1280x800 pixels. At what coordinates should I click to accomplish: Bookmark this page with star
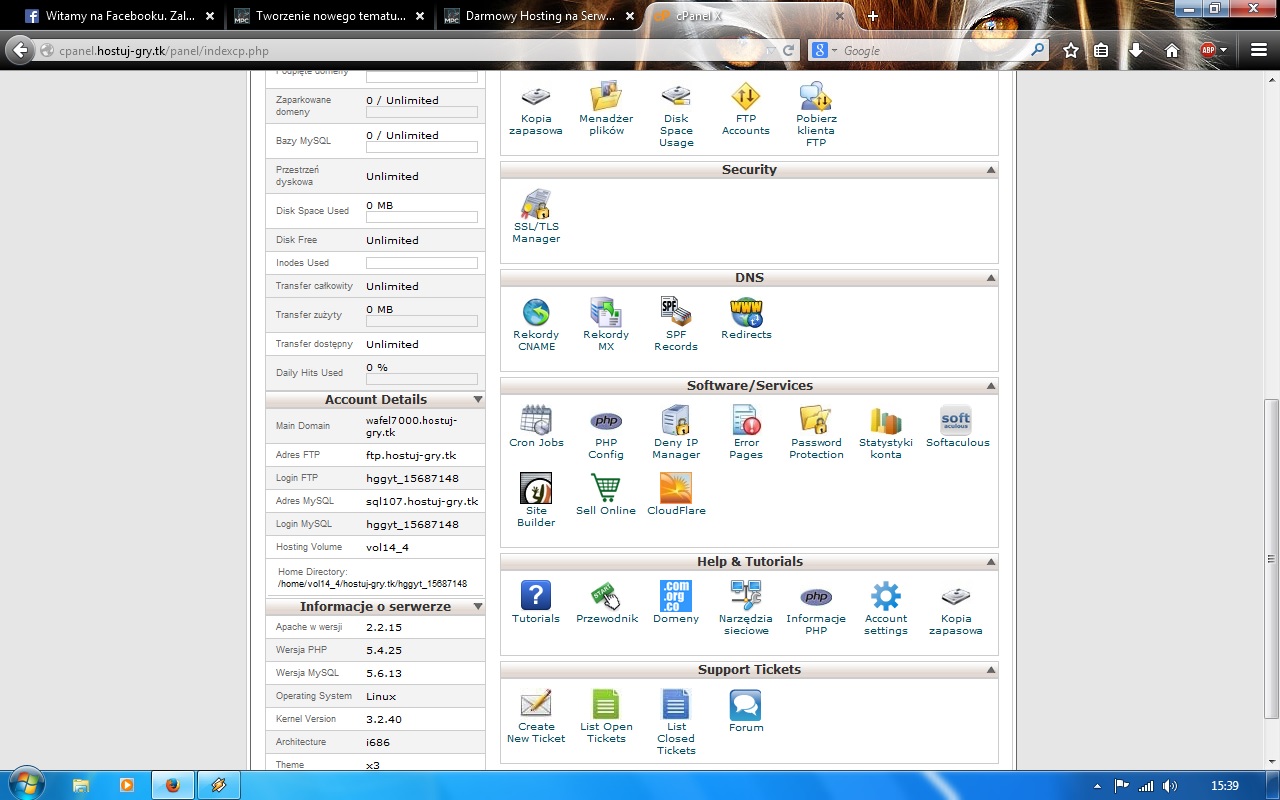[x=1071, y=50]
